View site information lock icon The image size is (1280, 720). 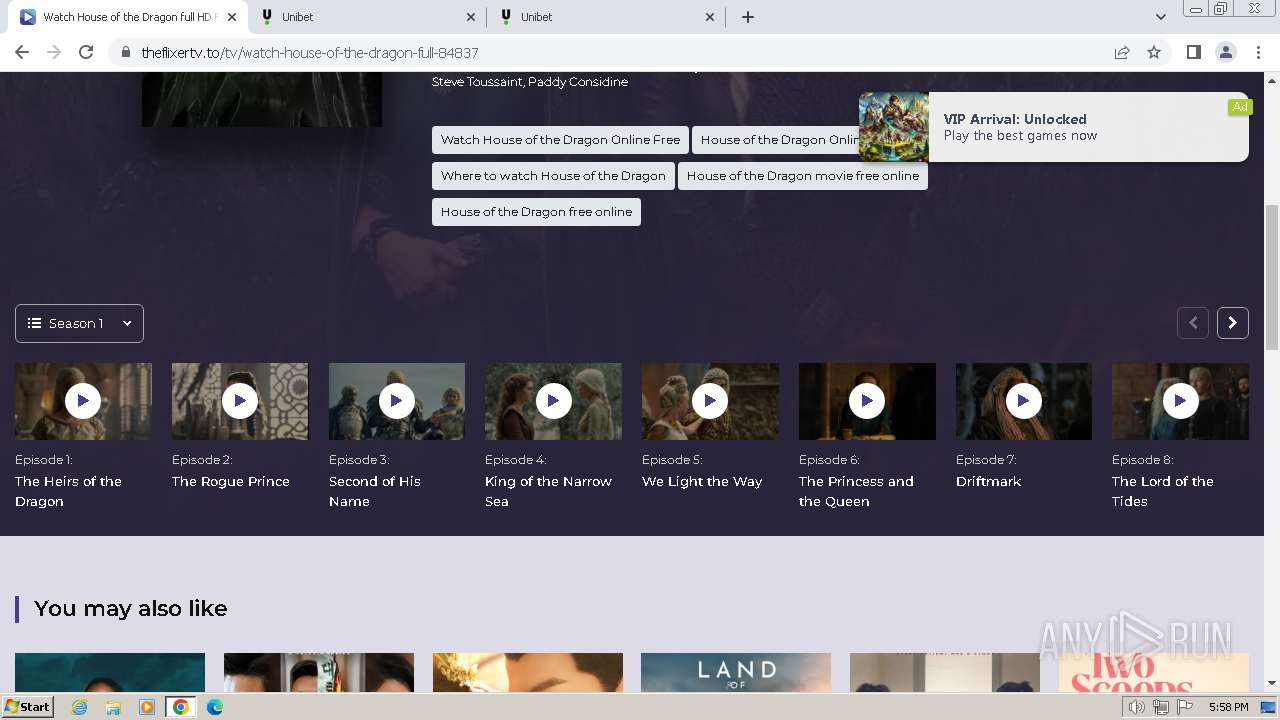point(126,53)
